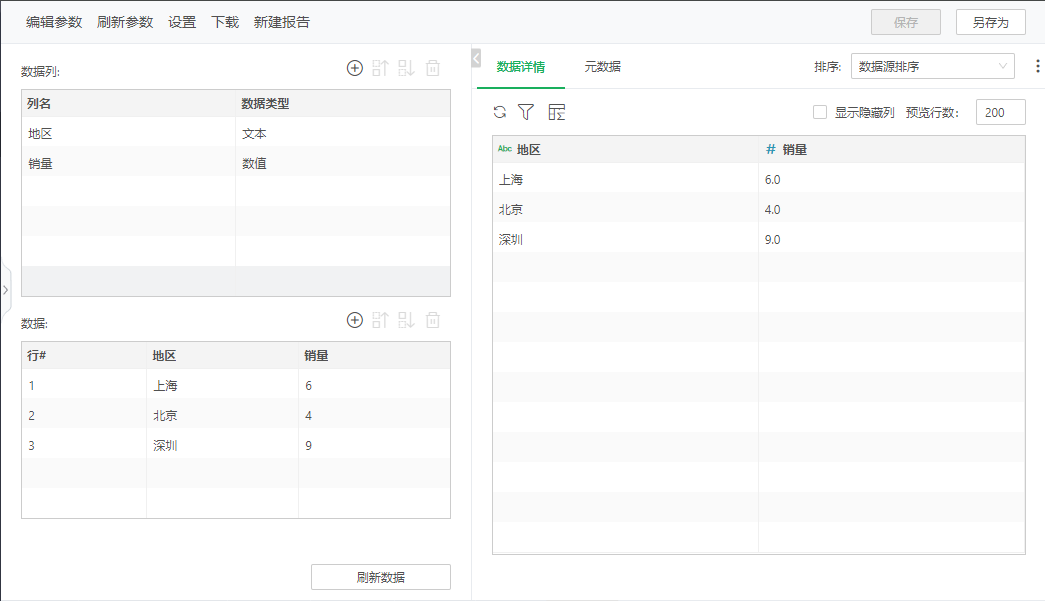Select the 销量 column header in preview

(x=794, y=149)
